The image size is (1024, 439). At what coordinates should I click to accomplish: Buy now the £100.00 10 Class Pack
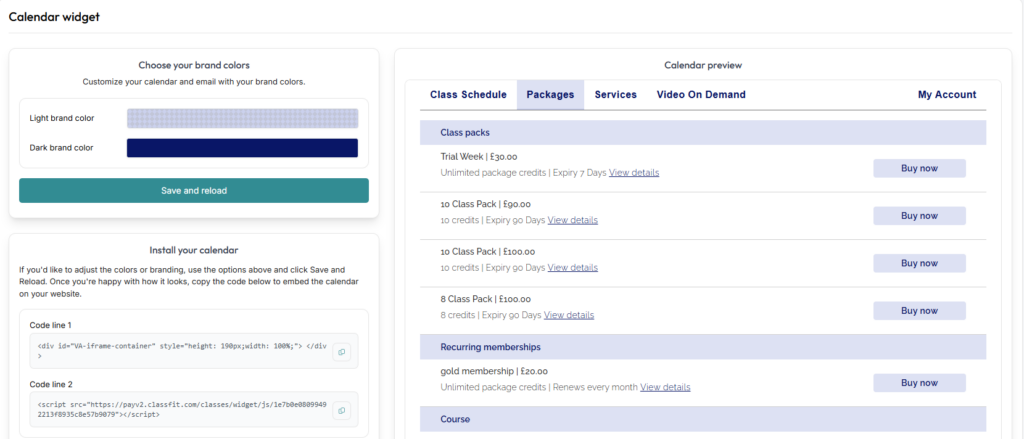[920, 263]
